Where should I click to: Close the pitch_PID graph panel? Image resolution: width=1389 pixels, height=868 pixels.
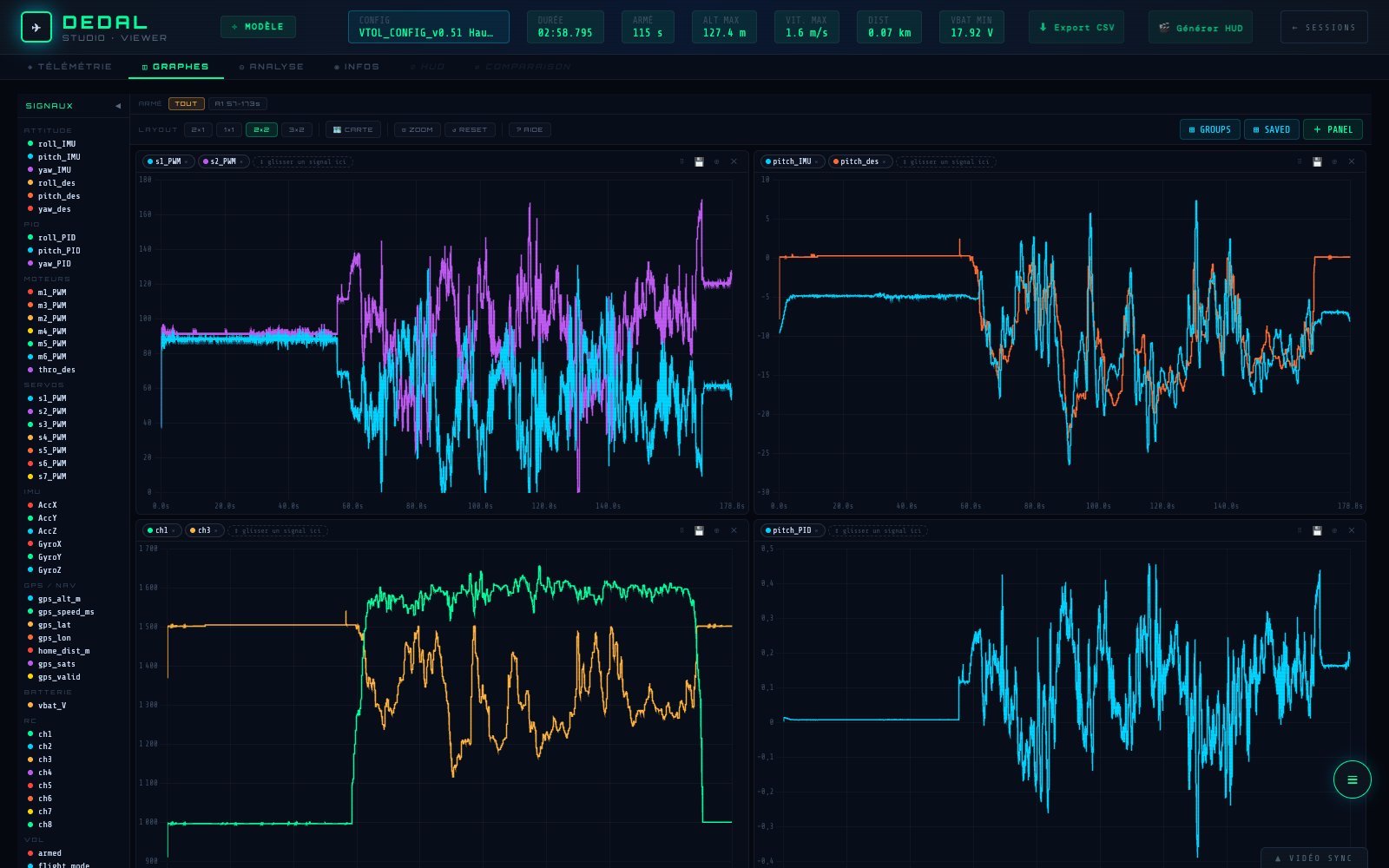1352,530
